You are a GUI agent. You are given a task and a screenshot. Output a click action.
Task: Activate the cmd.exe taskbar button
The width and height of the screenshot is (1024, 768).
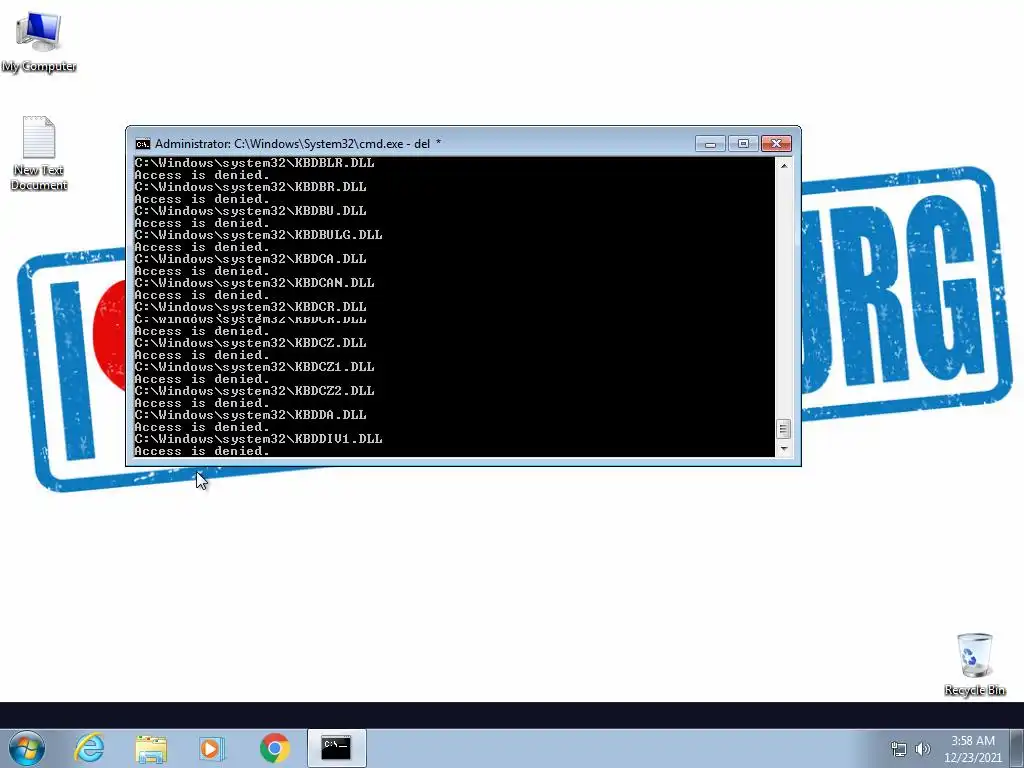(x=336, y=748)
